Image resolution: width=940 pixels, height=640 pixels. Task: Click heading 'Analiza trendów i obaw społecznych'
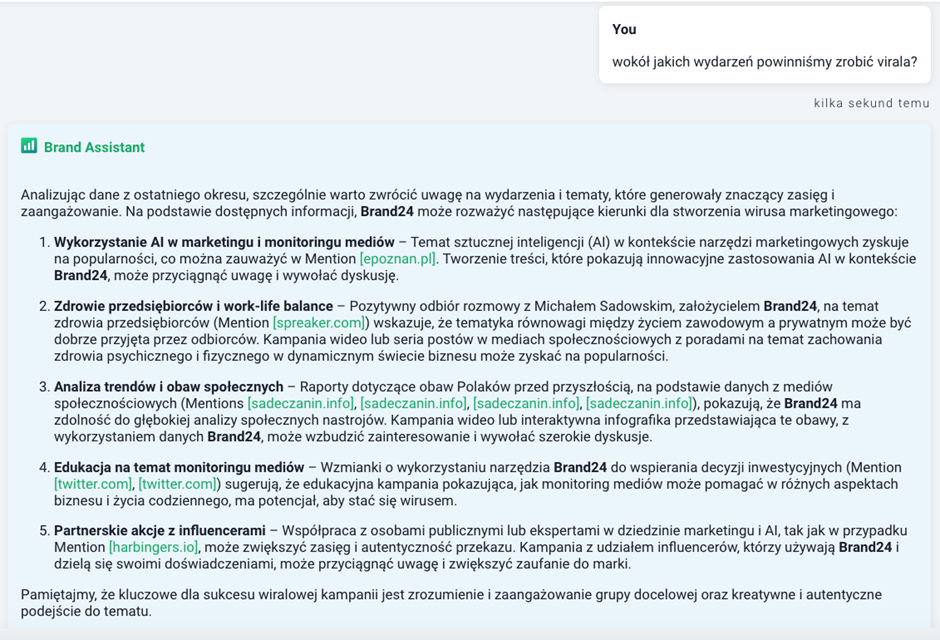(x=168, y=387)
